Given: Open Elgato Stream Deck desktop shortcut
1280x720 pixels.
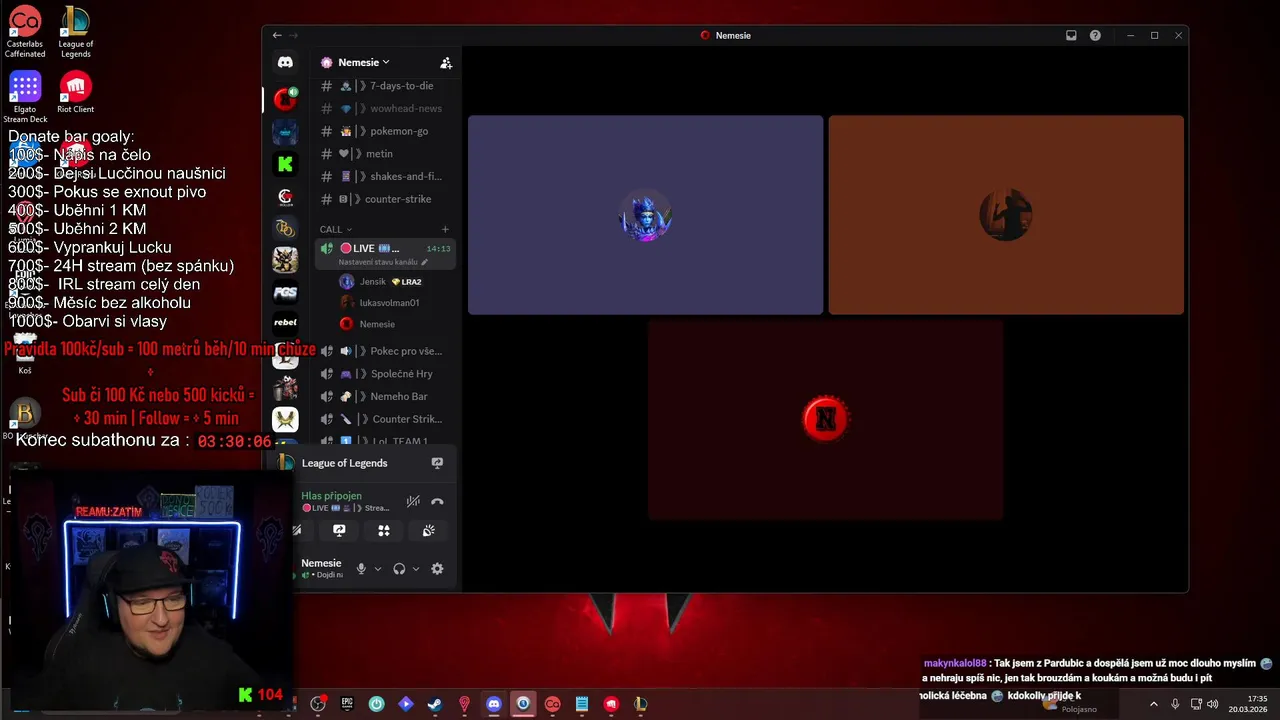Looking at the screenshot, I should (25, 98).
